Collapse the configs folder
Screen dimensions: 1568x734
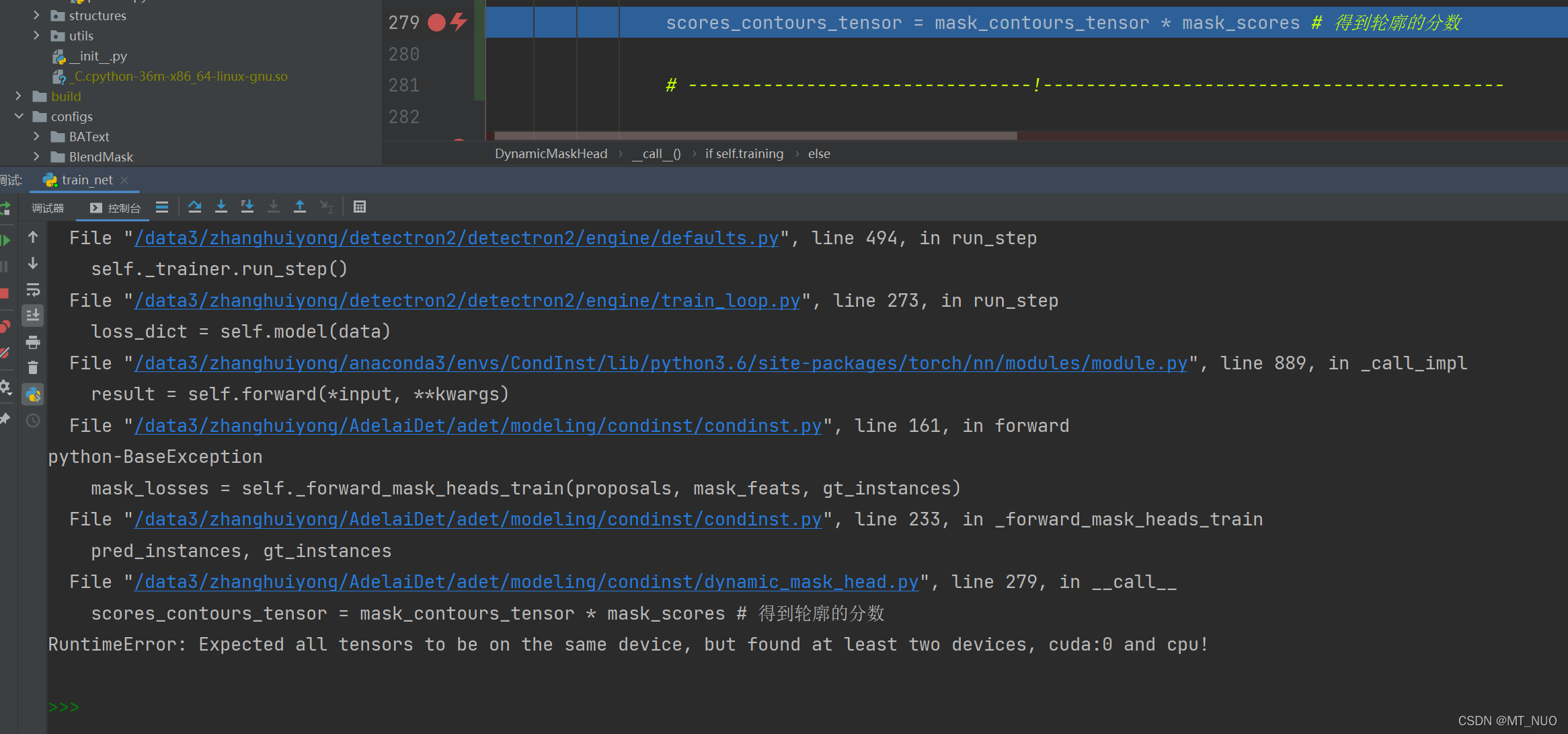click(18, 116)
